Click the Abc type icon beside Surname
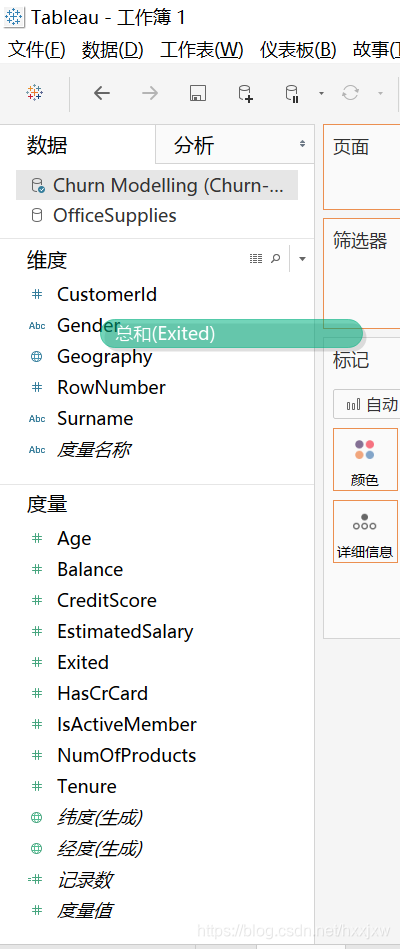The height and width of the screenshot is (949, 400). pos(37,419)
